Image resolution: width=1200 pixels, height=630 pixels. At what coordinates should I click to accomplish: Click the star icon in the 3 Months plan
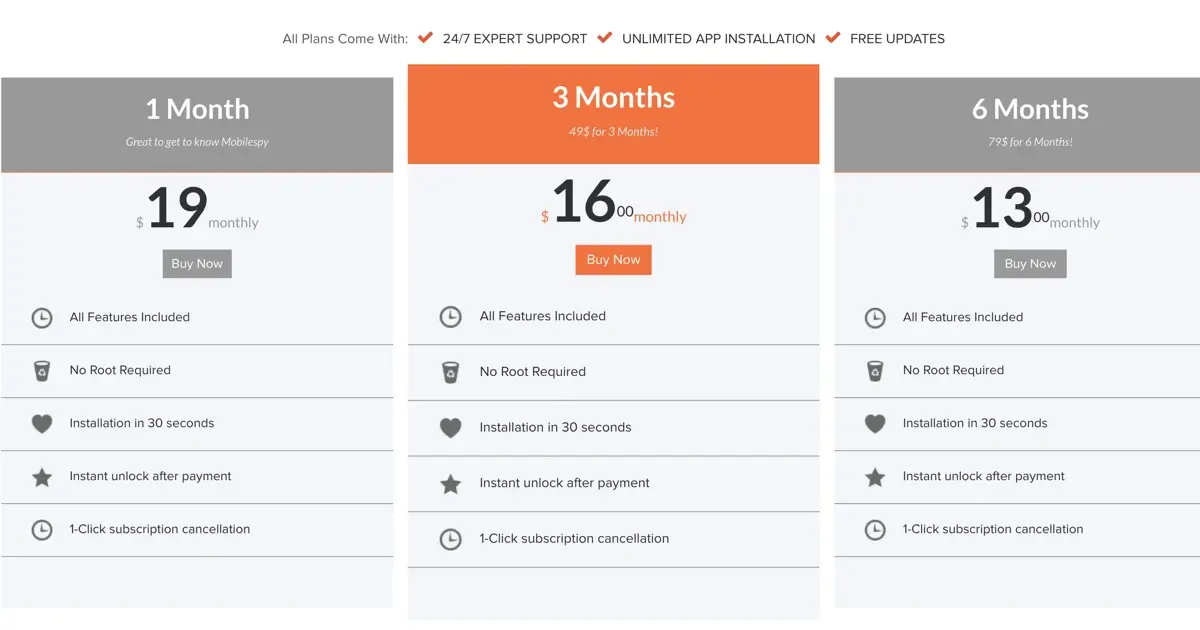coord(451,484)
